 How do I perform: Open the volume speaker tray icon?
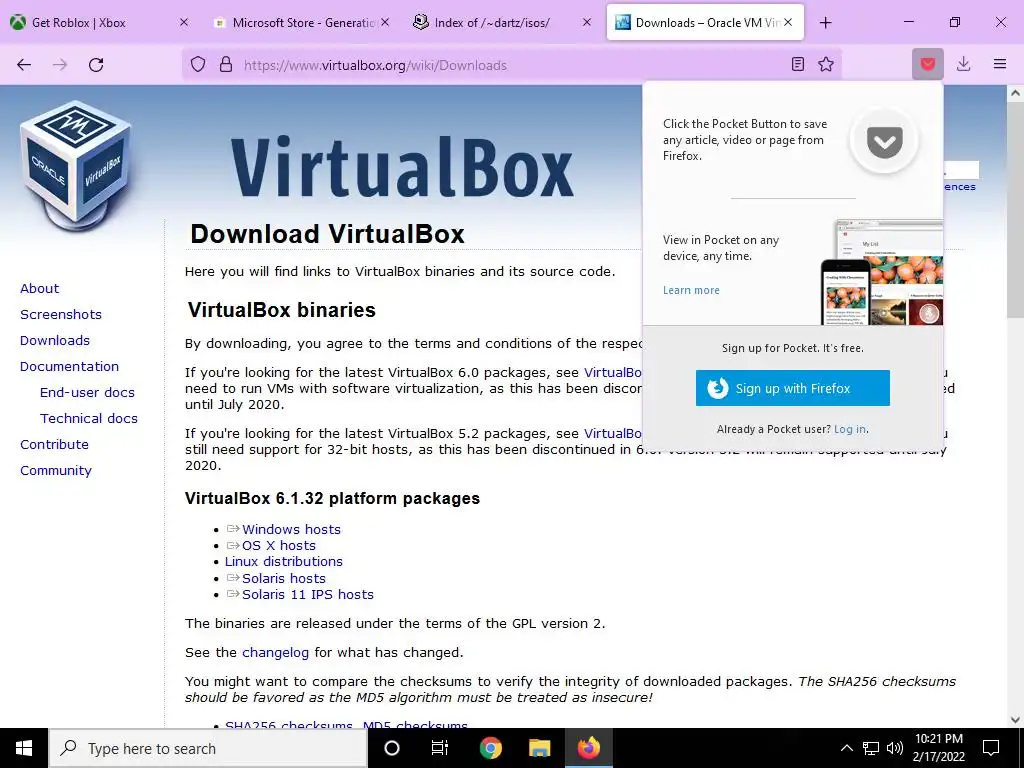(x=895, y=748)
